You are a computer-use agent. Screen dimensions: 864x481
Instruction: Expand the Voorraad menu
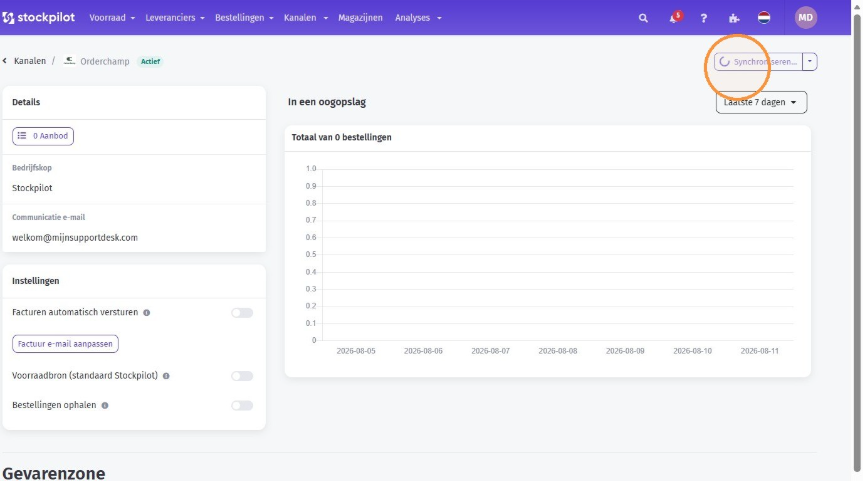point(112,18)
